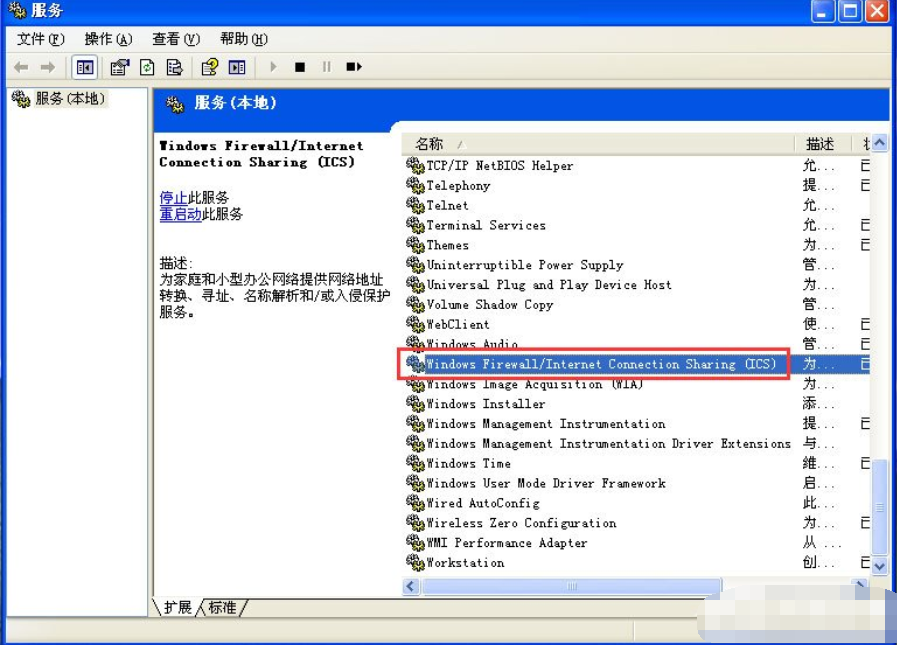Click the Start Service play toolbar icon
This screenshot has height=645, width=897.
pos(273,67)
